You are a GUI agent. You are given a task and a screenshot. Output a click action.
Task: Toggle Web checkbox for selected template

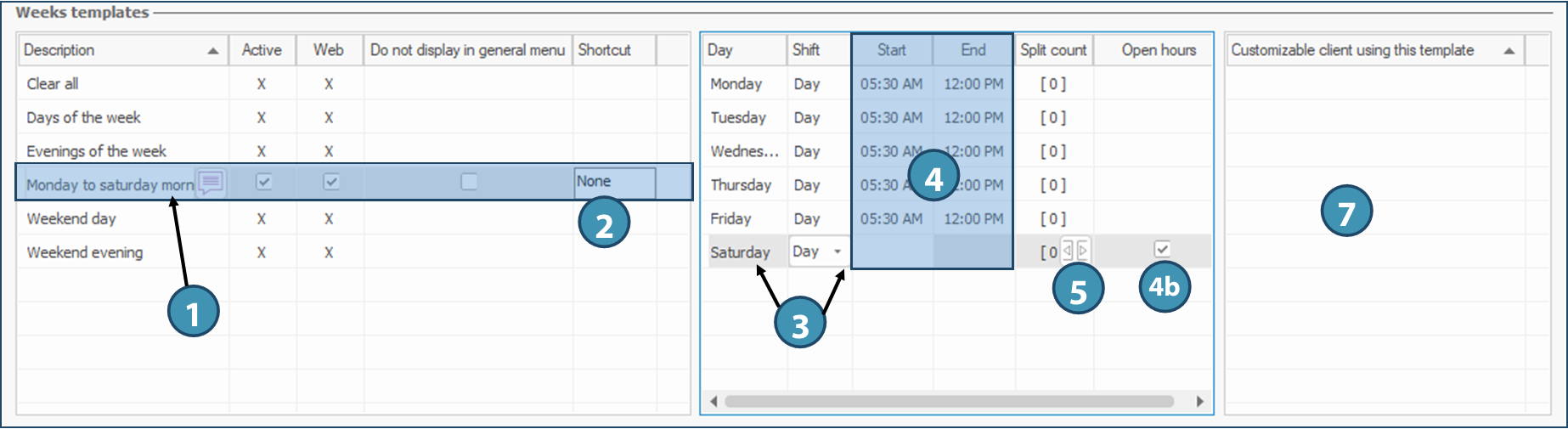coord(331,182)
